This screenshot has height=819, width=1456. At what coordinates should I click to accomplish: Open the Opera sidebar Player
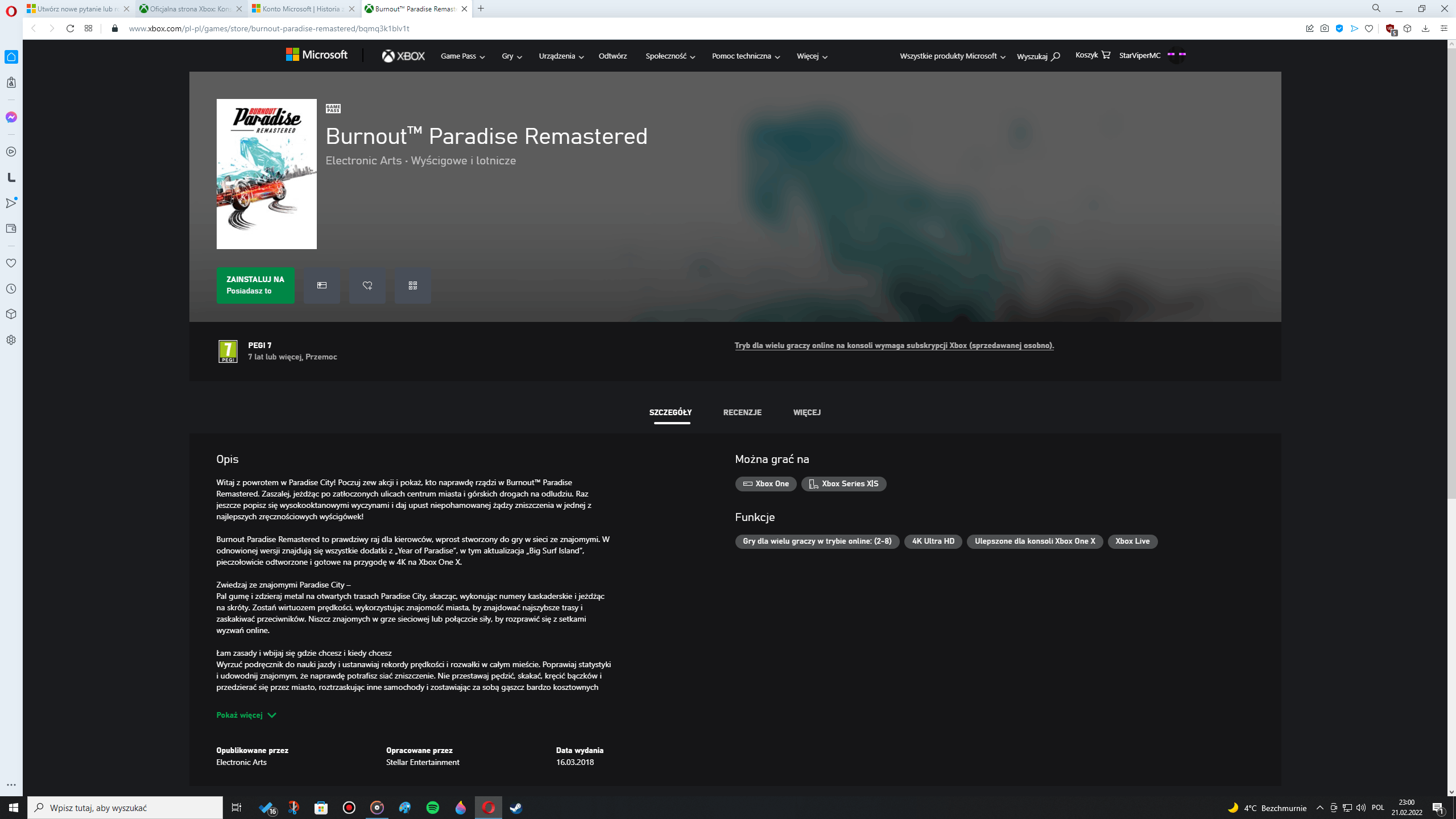pyautogui.click(x=11, y=152)
